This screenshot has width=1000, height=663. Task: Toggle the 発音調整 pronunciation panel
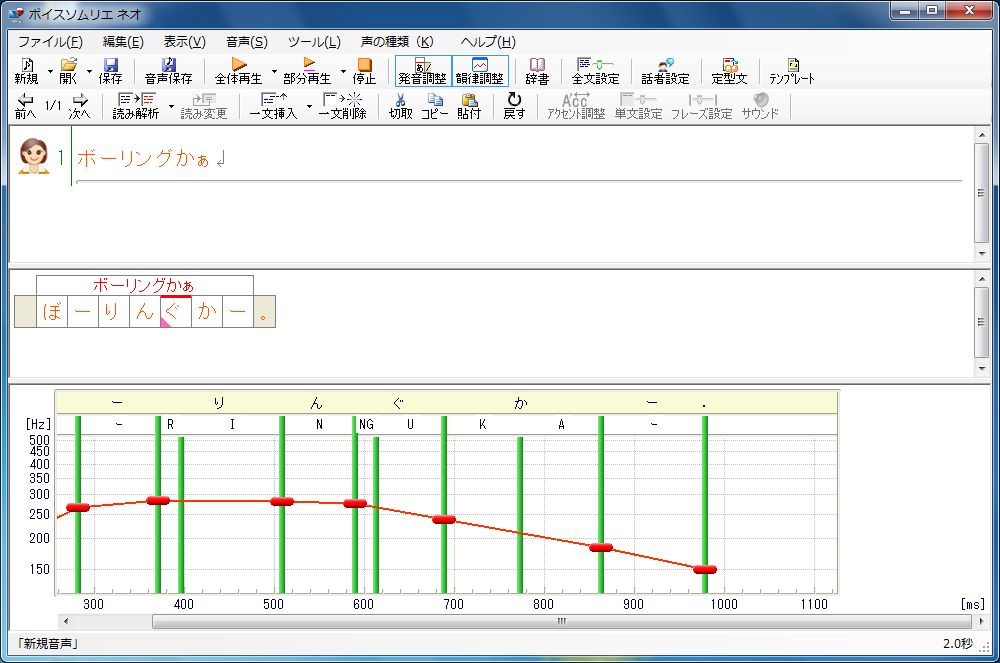(x=423, y=71)
